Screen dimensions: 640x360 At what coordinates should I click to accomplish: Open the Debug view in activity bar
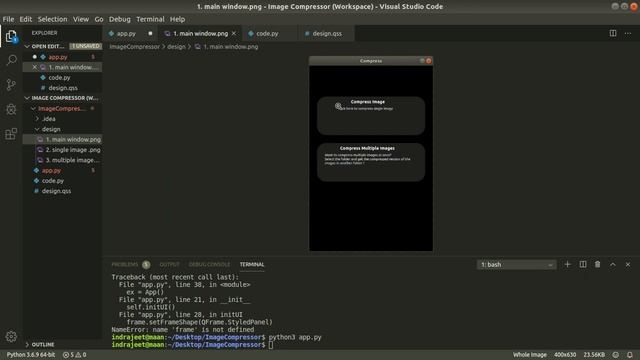(11, 109)
